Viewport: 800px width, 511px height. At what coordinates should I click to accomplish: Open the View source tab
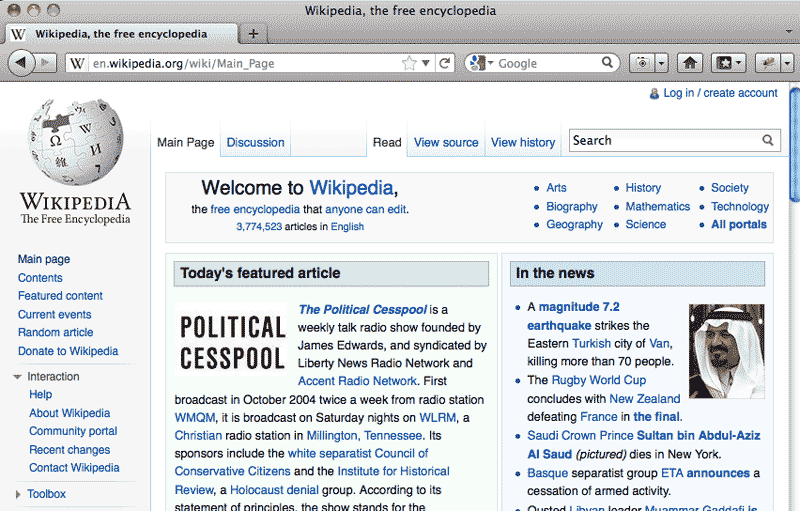446,143
